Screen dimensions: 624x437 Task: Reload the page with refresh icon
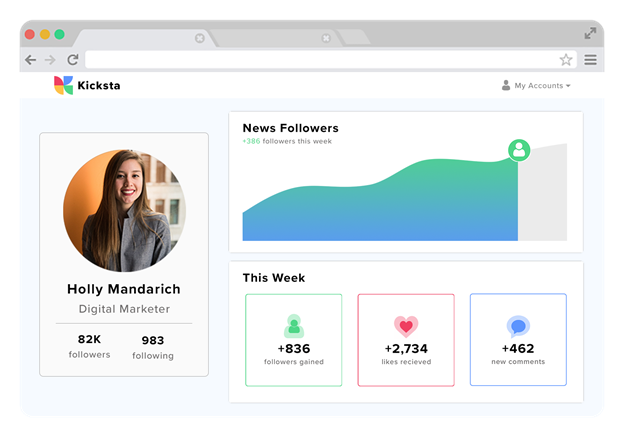click(73, 60)
